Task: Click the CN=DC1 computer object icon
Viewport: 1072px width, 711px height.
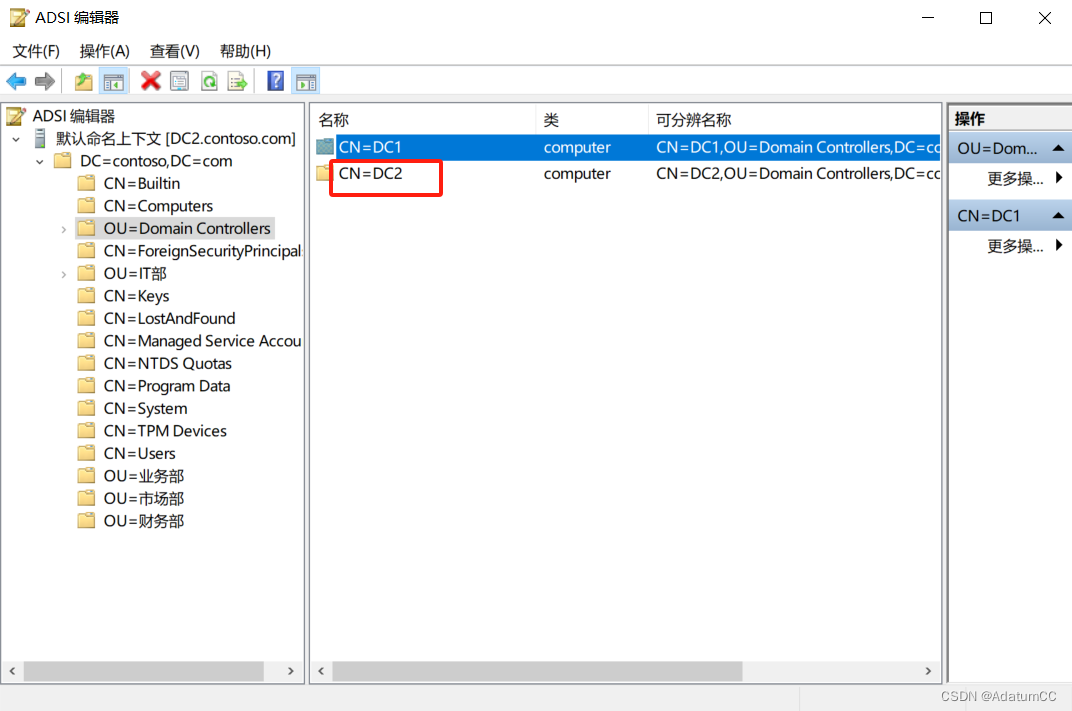Action: coord(325,147)
